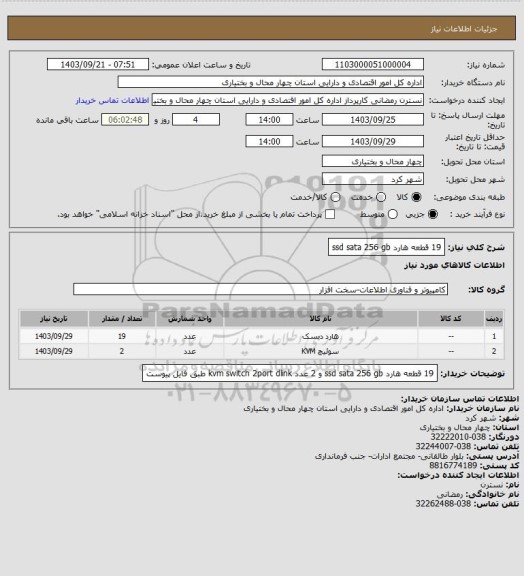Image resolution: width=524 pixels, height=576 pixels.
Task: Select the جزیی purchase type radio
Action: [x=433, y=214]
